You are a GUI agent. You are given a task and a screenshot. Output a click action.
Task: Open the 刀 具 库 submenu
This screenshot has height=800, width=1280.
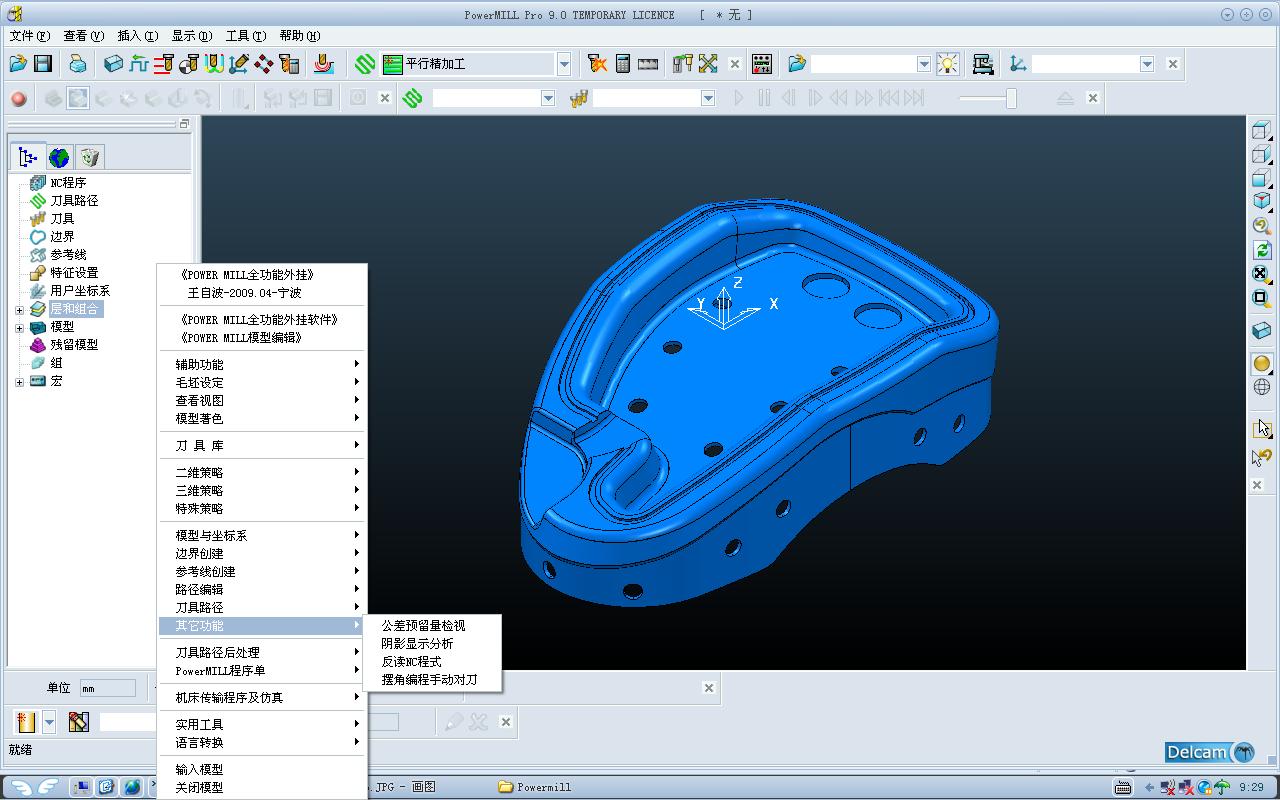coord(264,445)
